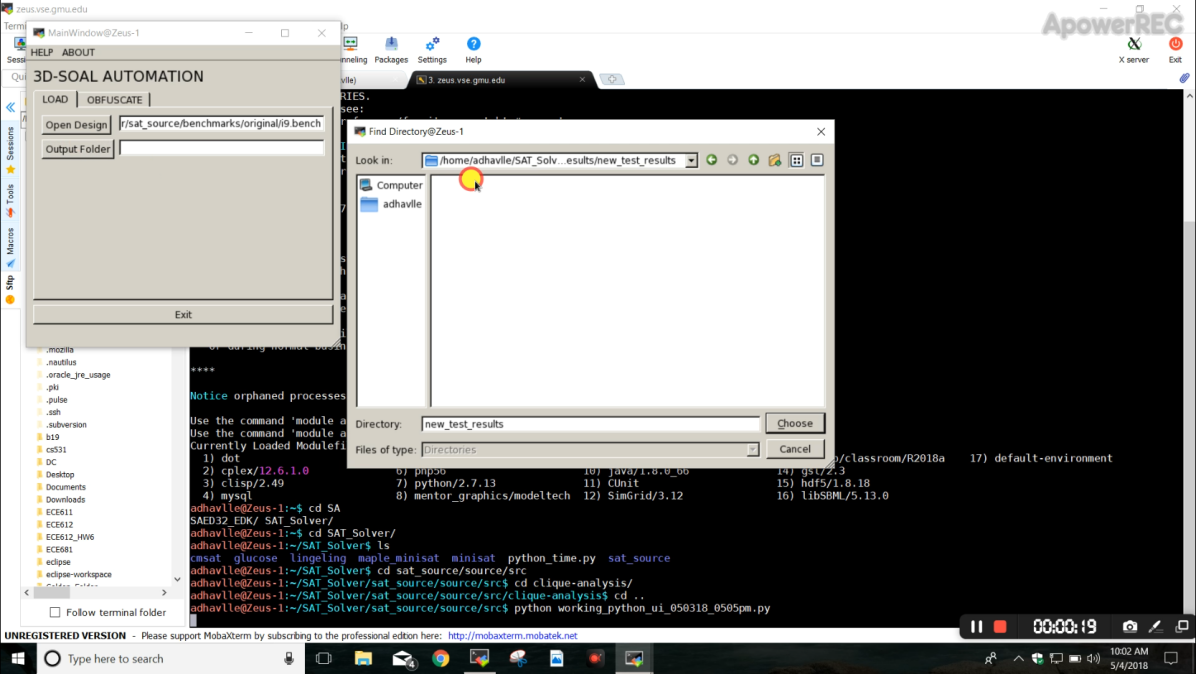
Task: Open MobaXterm Settings
Action: pos(432,50)
